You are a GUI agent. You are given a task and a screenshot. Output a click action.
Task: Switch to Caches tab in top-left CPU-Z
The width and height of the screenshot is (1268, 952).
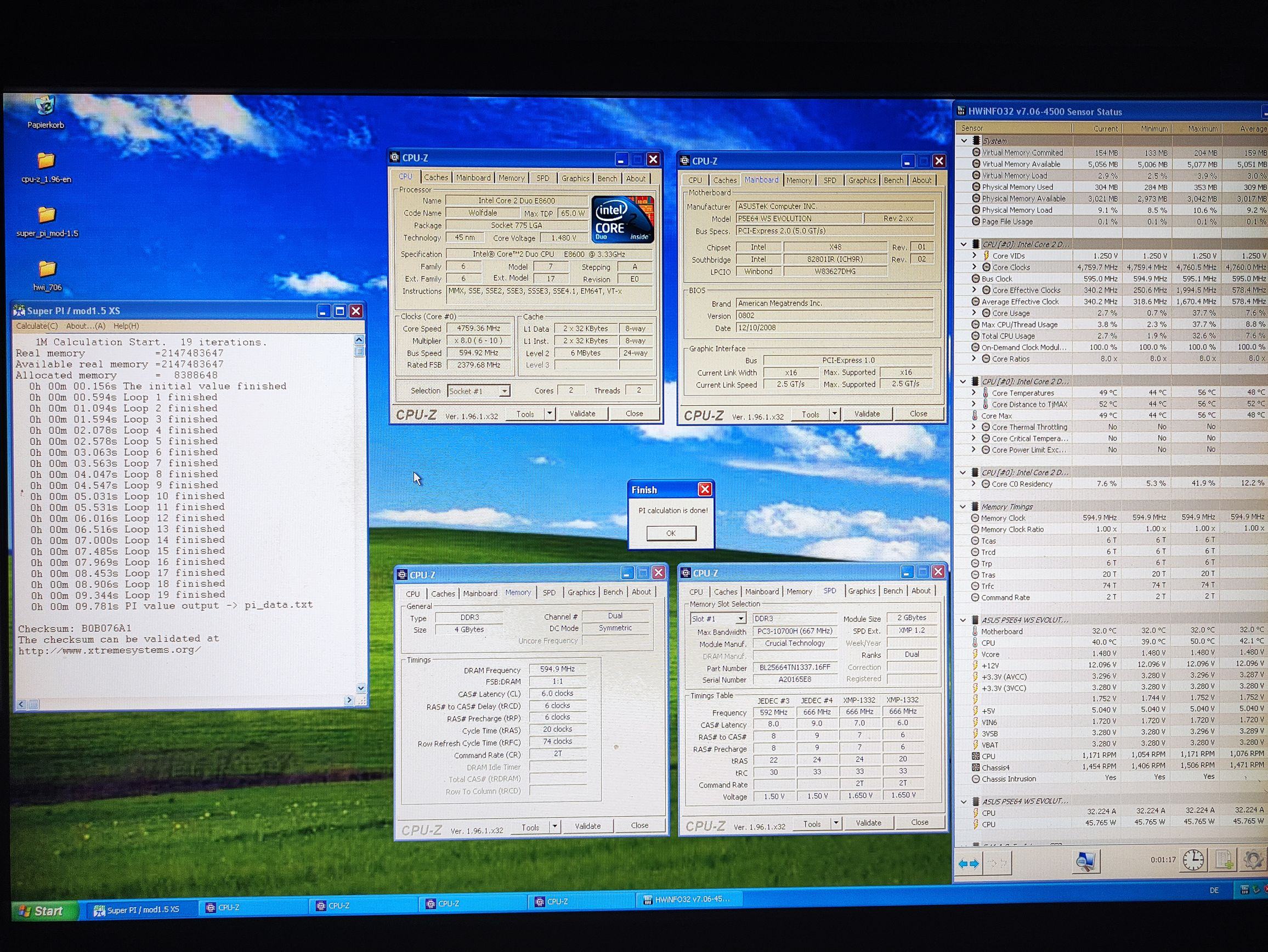[x=435, y=178]
